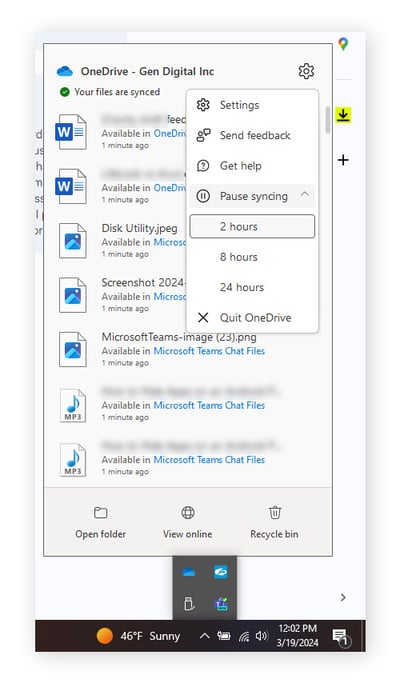
Task: Click the yellow download arrow icon
Action: coord(343,115)
